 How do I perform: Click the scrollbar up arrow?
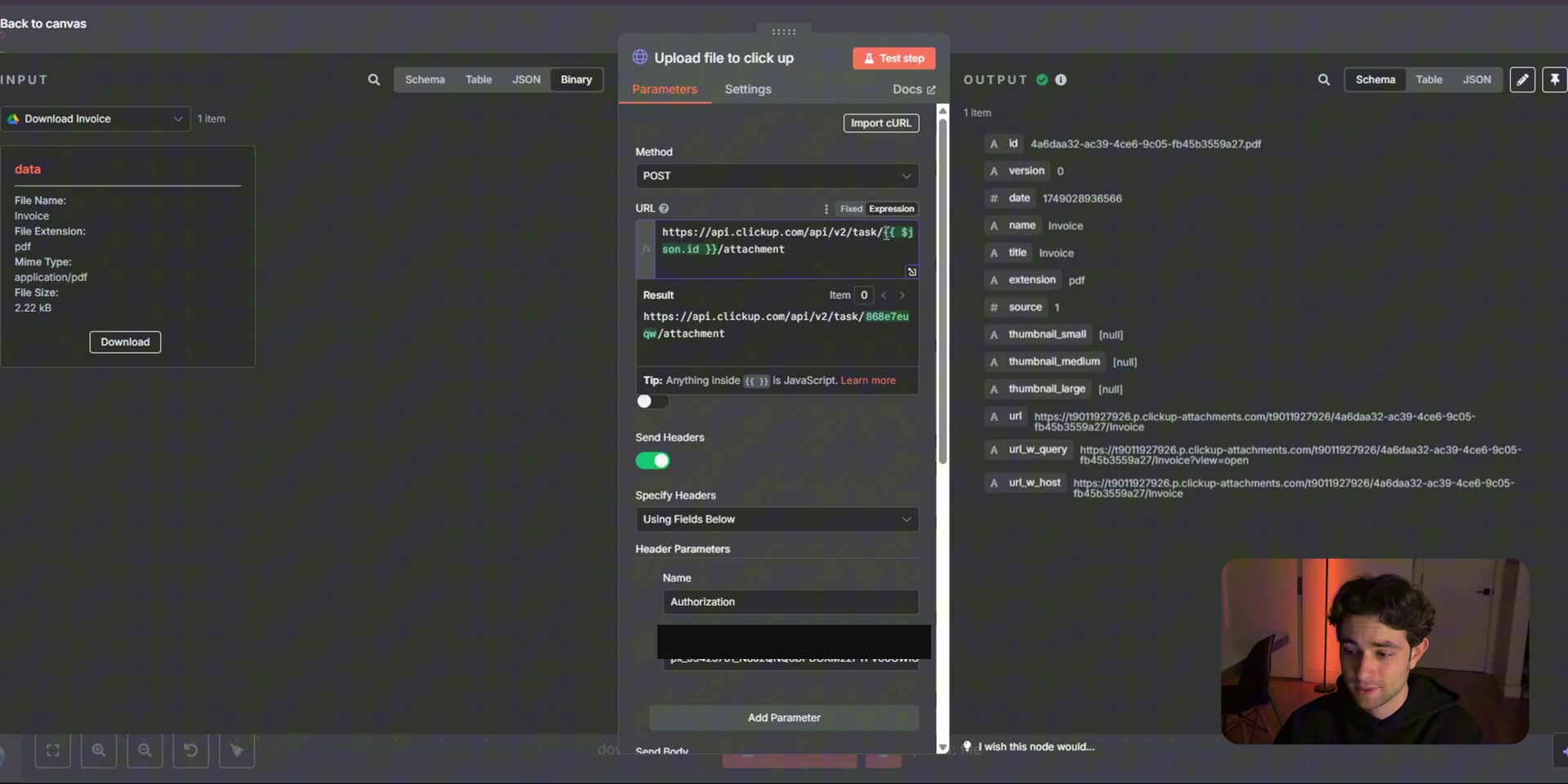(942, 110)
